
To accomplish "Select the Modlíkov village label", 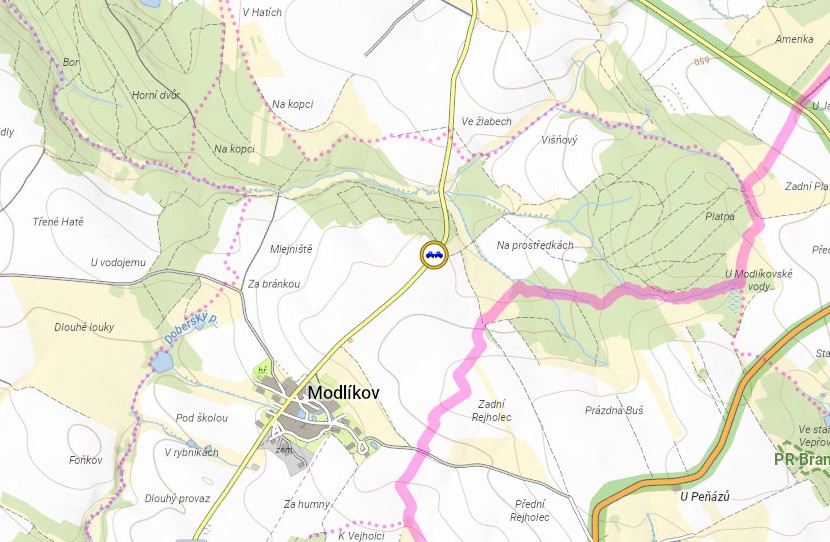I will point(343,393).
